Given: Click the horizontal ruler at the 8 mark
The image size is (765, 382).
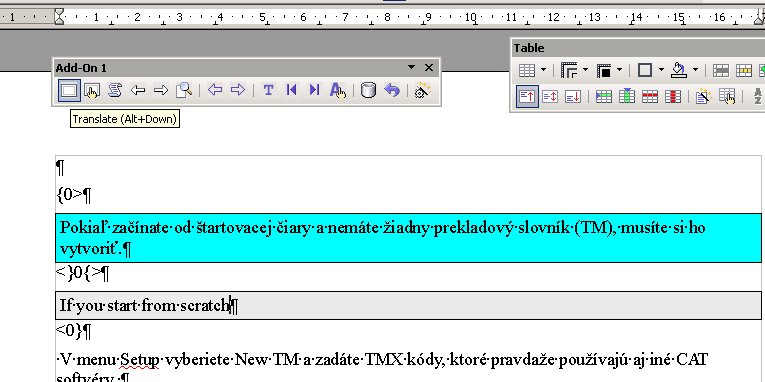Looking at the screenshot, I should point(387,18).
